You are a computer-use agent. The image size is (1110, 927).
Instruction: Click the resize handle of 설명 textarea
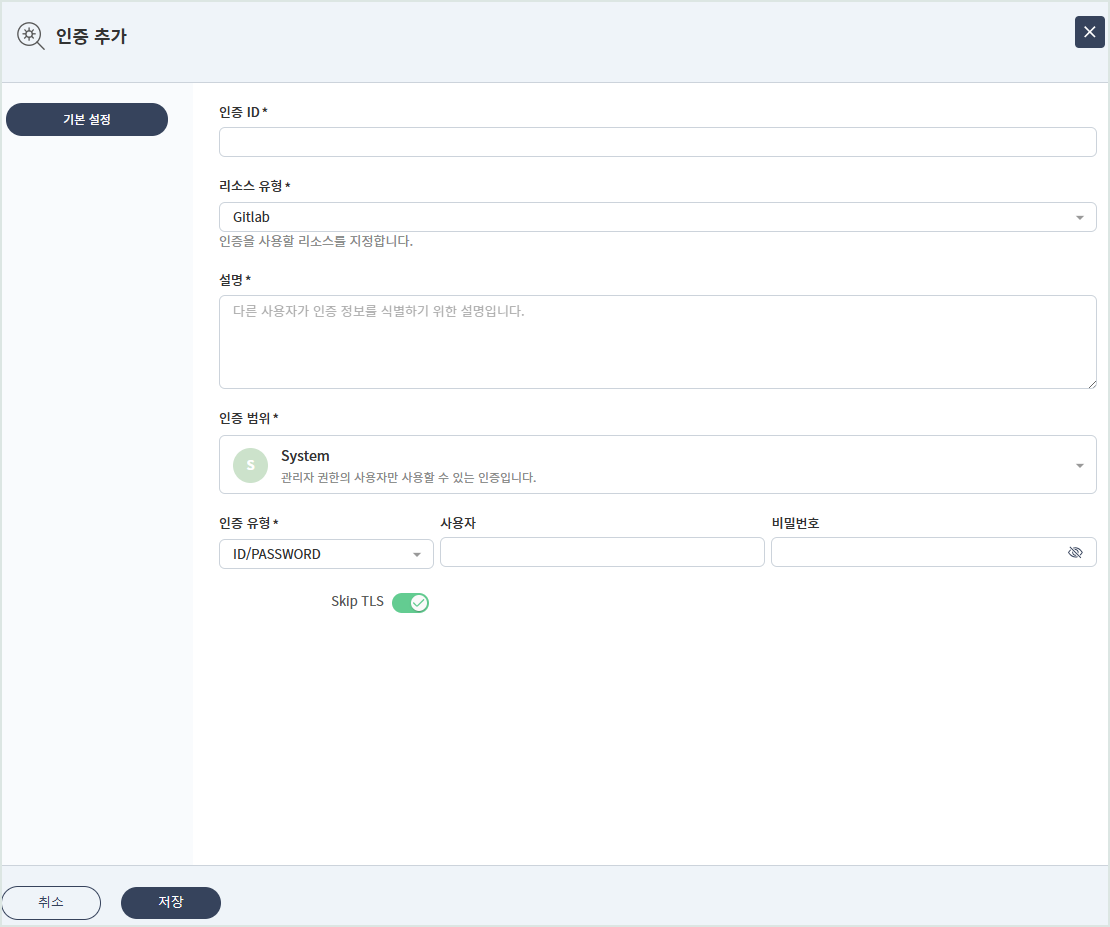(1092, 384)
